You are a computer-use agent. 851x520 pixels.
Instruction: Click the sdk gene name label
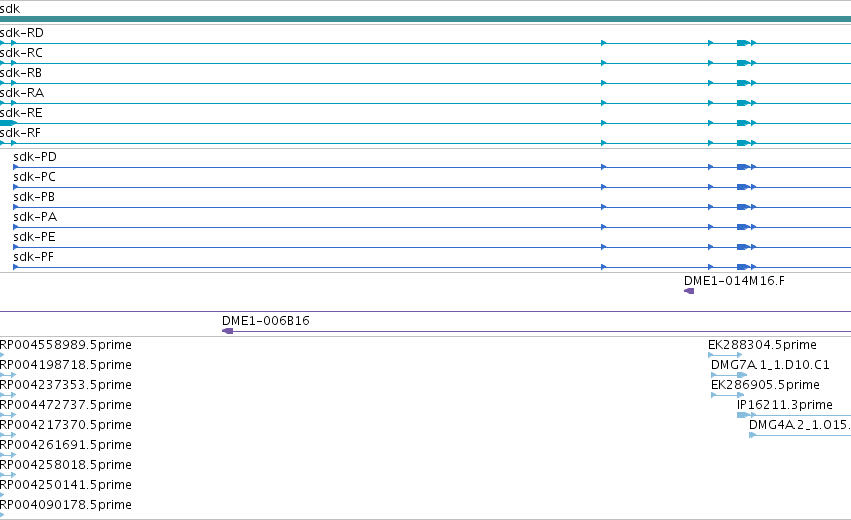pos(10,9)
